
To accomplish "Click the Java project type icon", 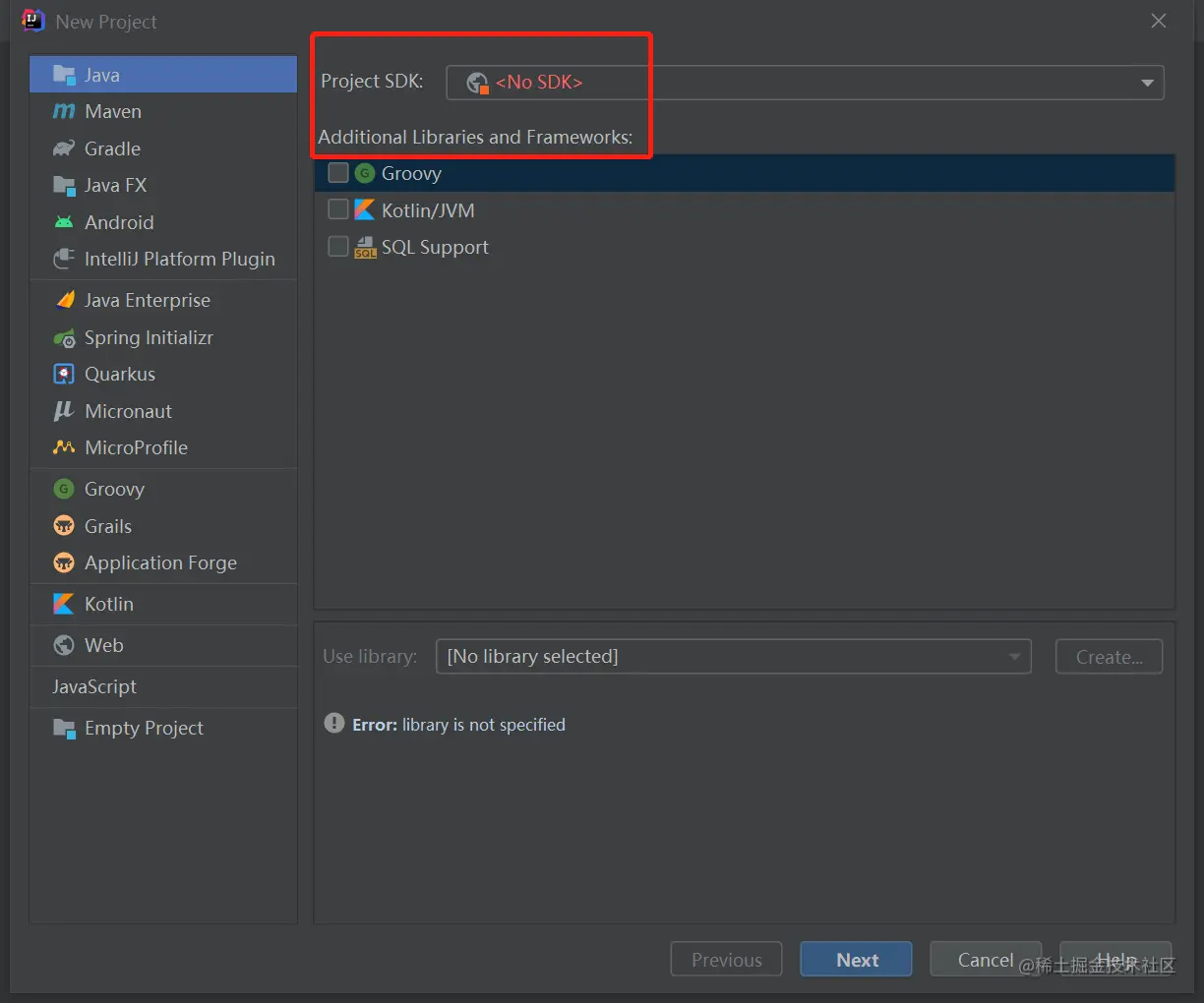I will point(64,75).
